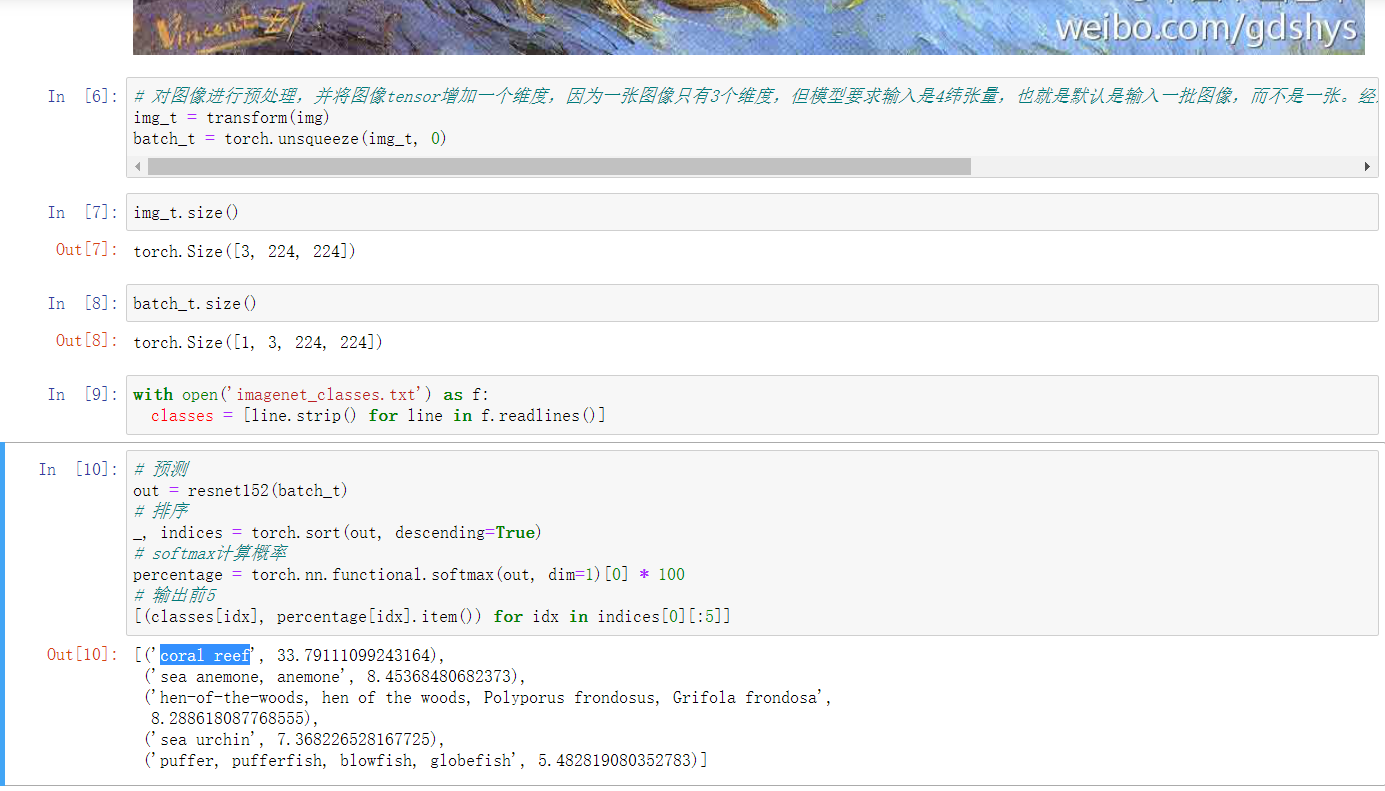
Task: Click the painting image output thumbnail
Action: tap(748, 27)
